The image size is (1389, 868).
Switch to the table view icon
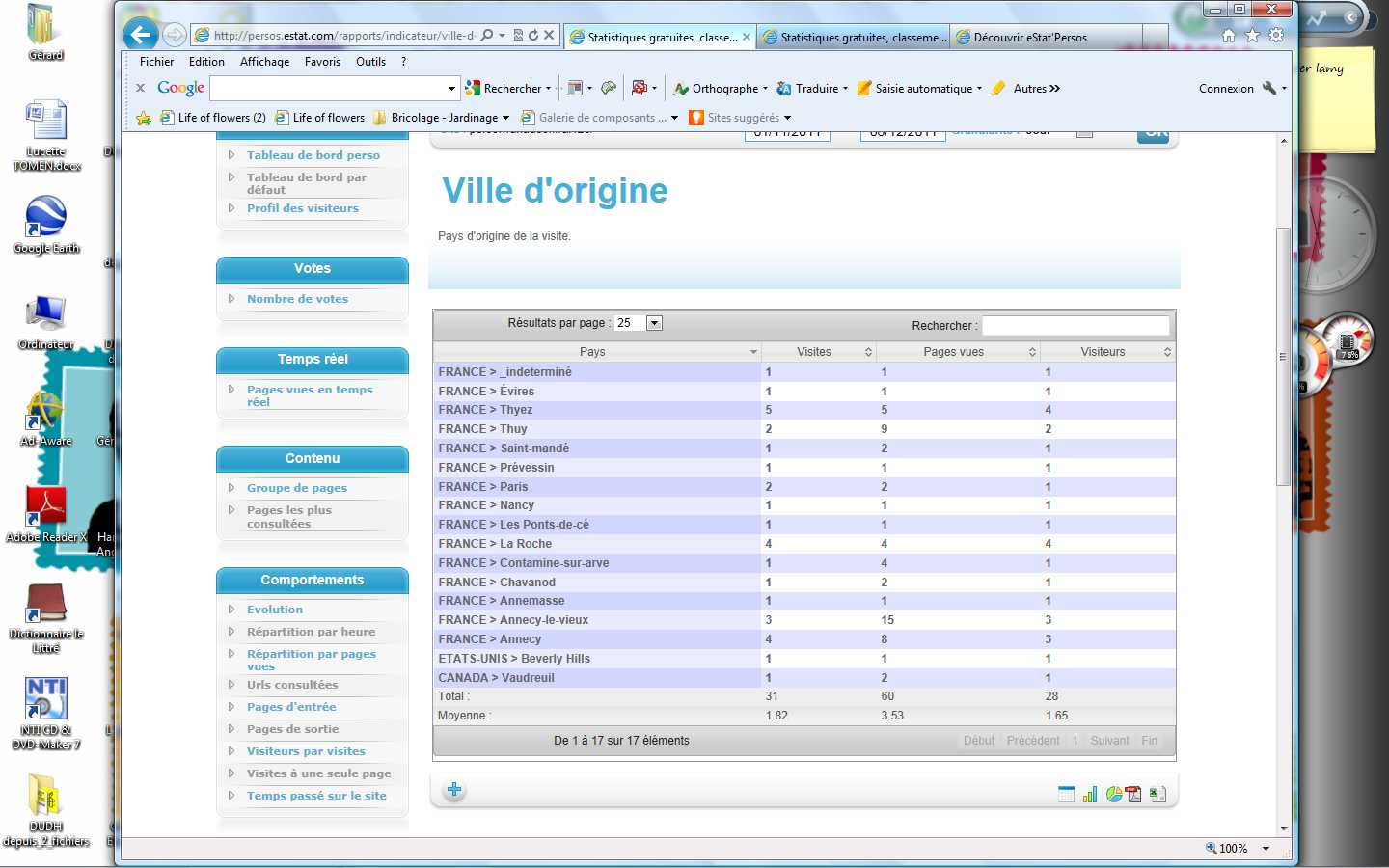pos(1066,795)
